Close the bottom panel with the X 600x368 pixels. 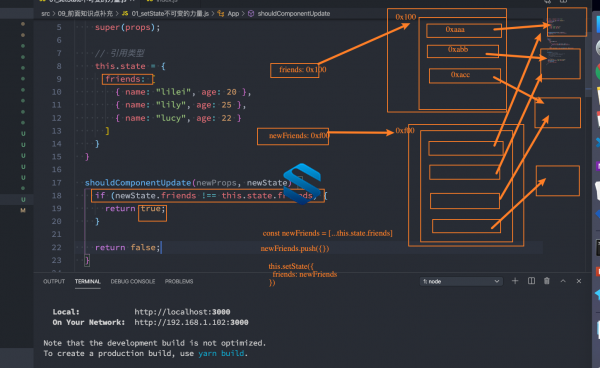579,281
